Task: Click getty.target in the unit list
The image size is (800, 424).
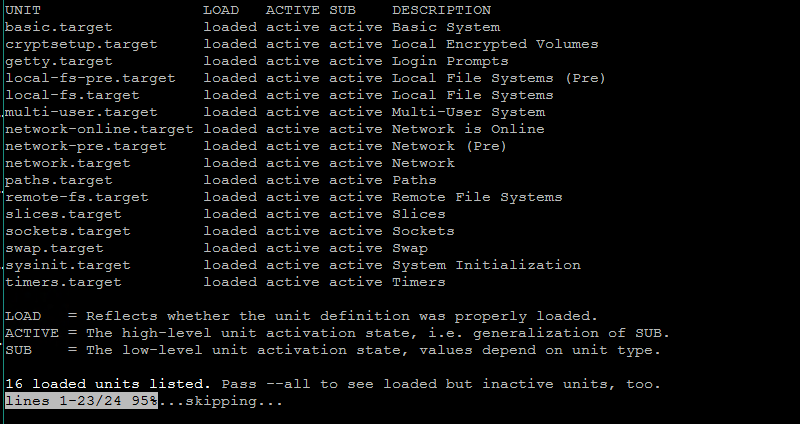Action: click(59, 61)
